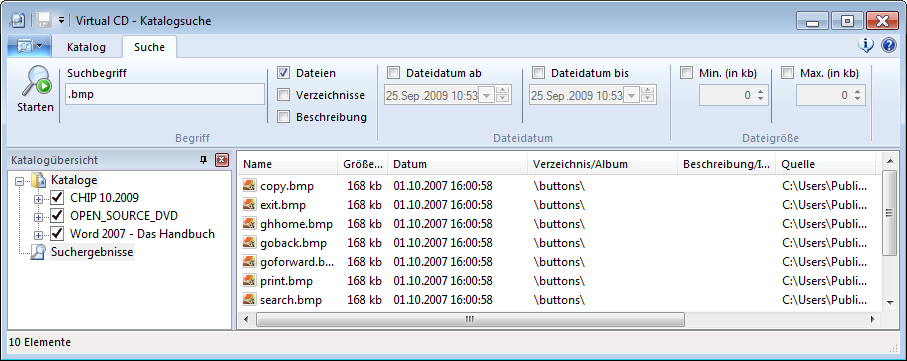Collapse the Kataloge tree node
This screenshot has width=907, height=361.
point(20,181)
